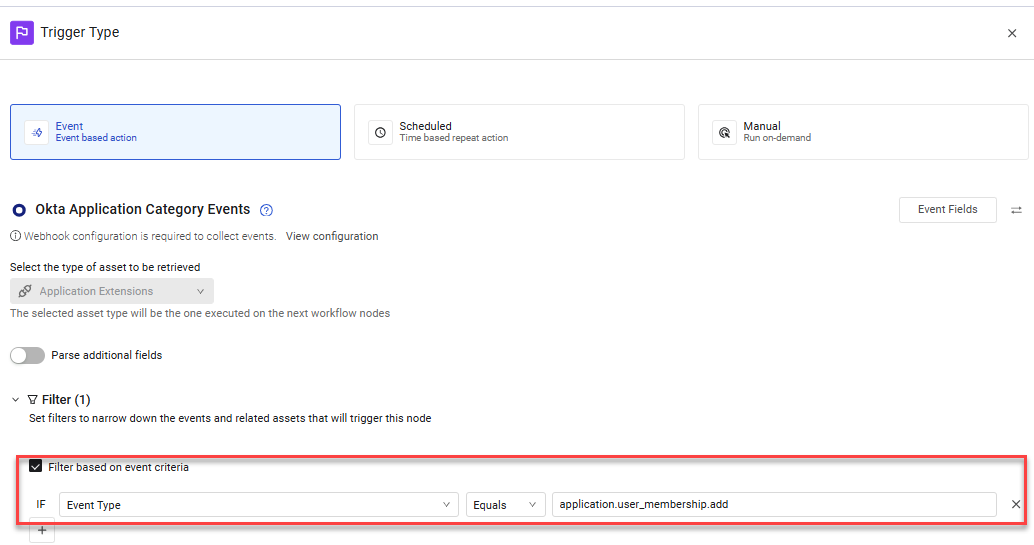Select the Scheduled trigger type card
This screenshot has width=1034, height=545.
click(519, 132)
